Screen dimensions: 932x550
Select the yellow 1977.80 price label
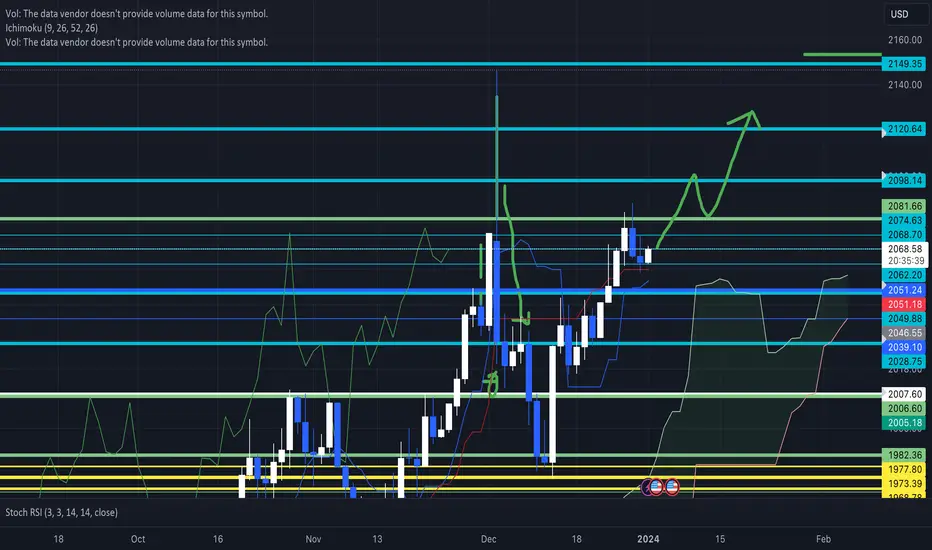pos(903,470)
